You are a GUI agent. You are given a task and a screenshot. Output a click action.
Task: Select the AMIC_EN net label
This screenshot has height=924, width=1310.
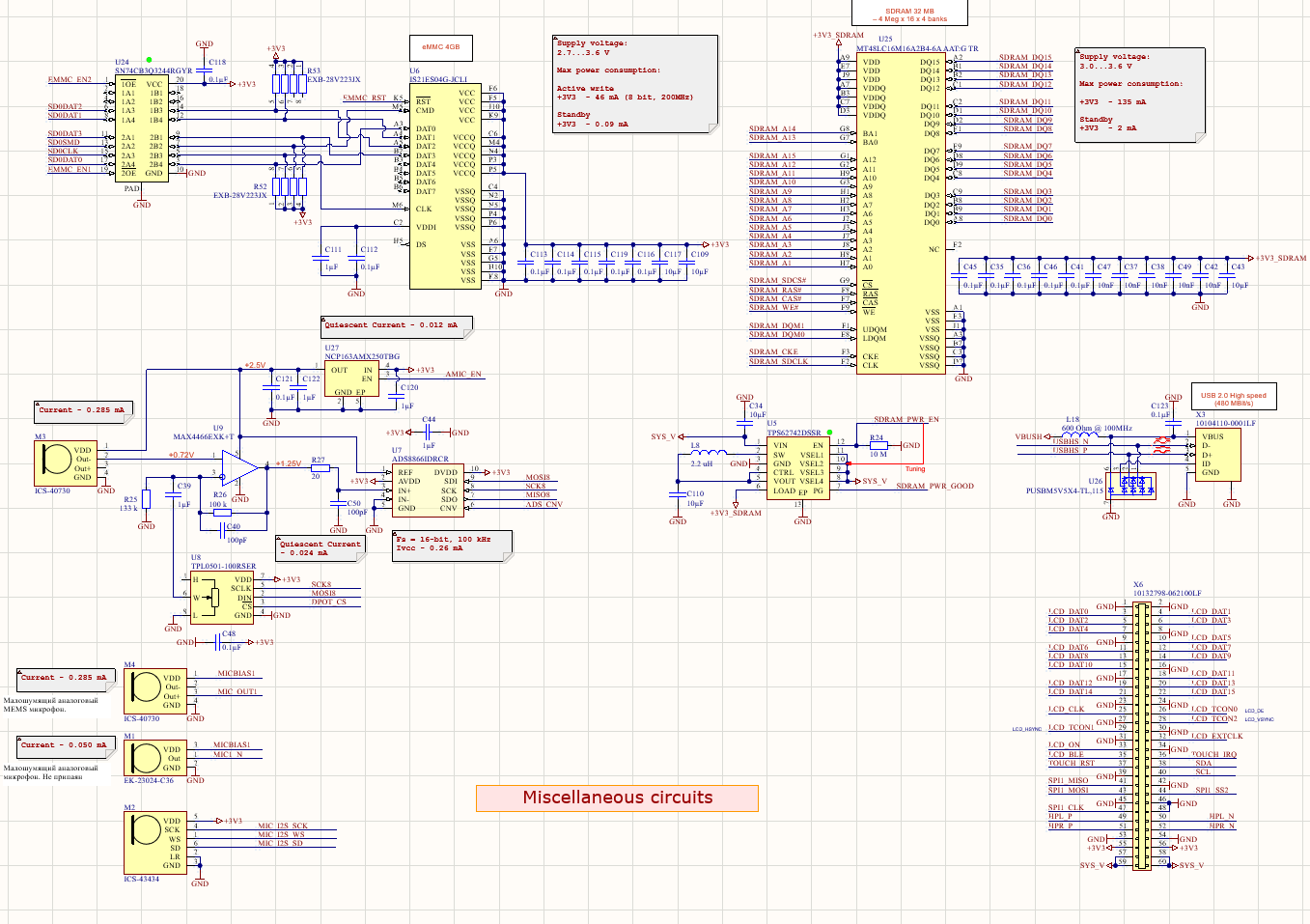click(463, 374)
